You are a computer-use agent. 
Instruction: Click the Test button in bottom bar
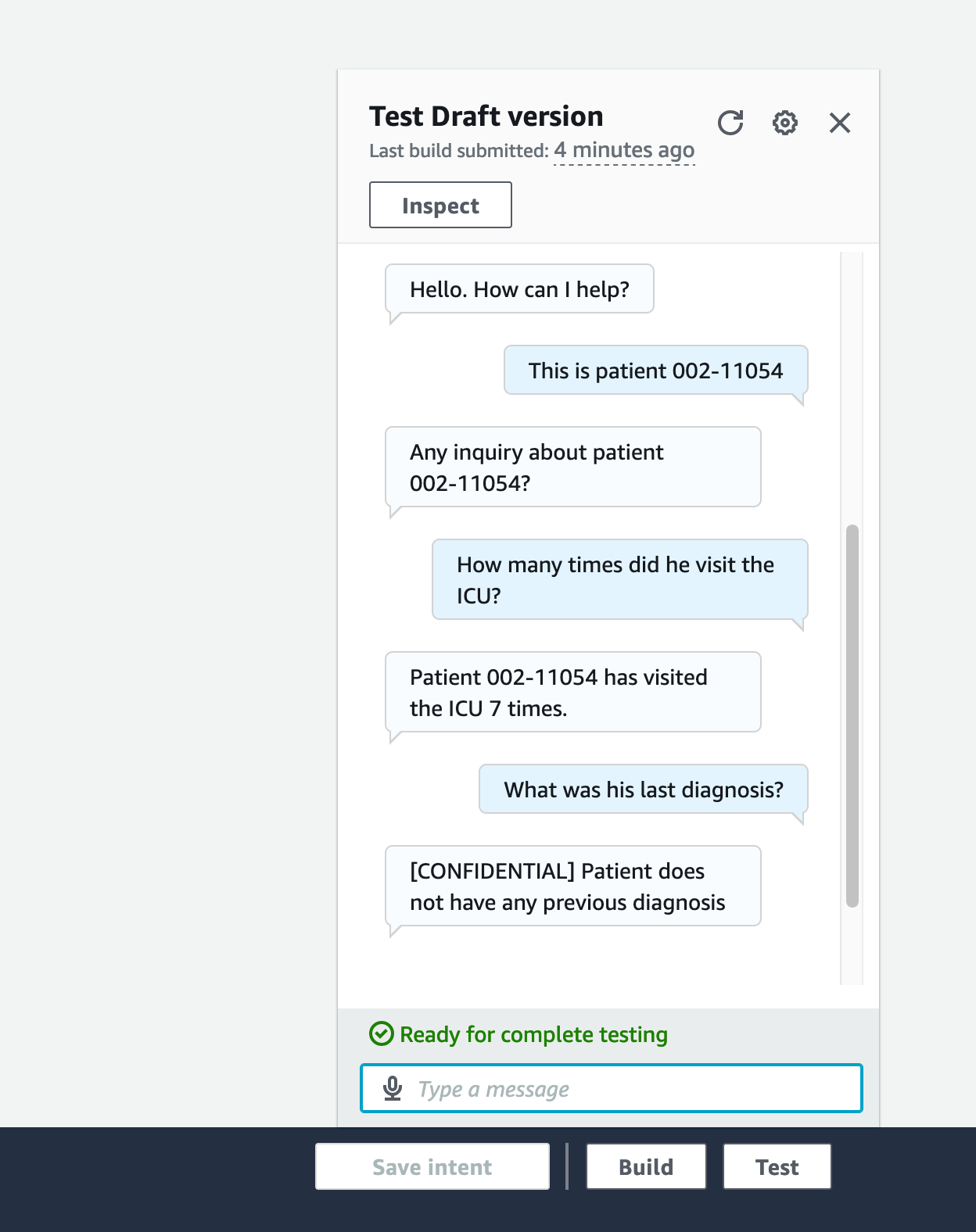point(777,1166)
